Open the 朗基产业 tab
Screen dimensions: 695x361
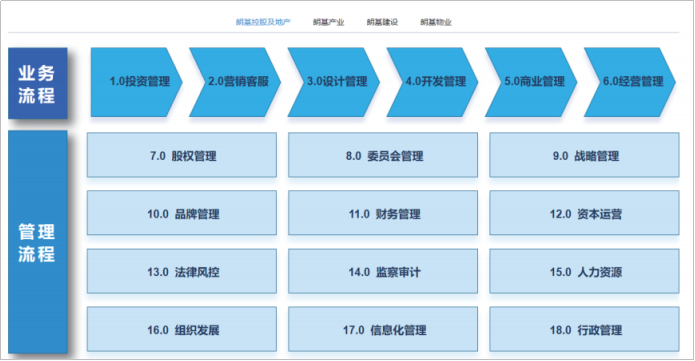tap(328, 22)
